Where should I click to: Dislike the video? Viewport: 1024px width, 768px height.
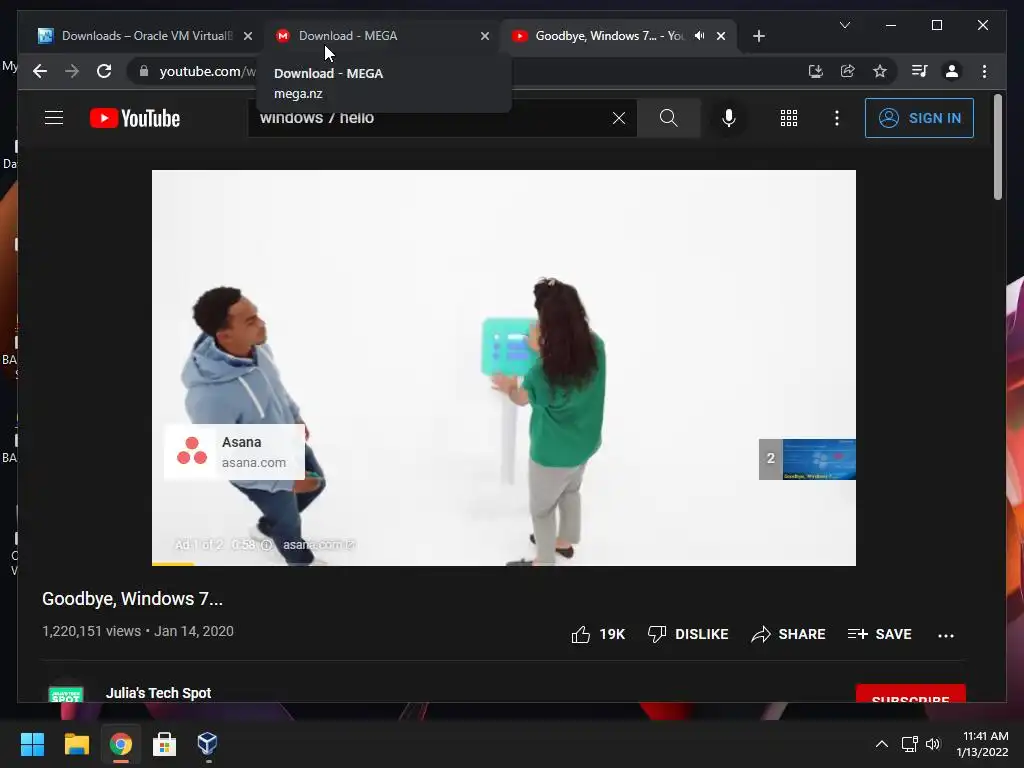pyautogui.click(x=688, y=634)
